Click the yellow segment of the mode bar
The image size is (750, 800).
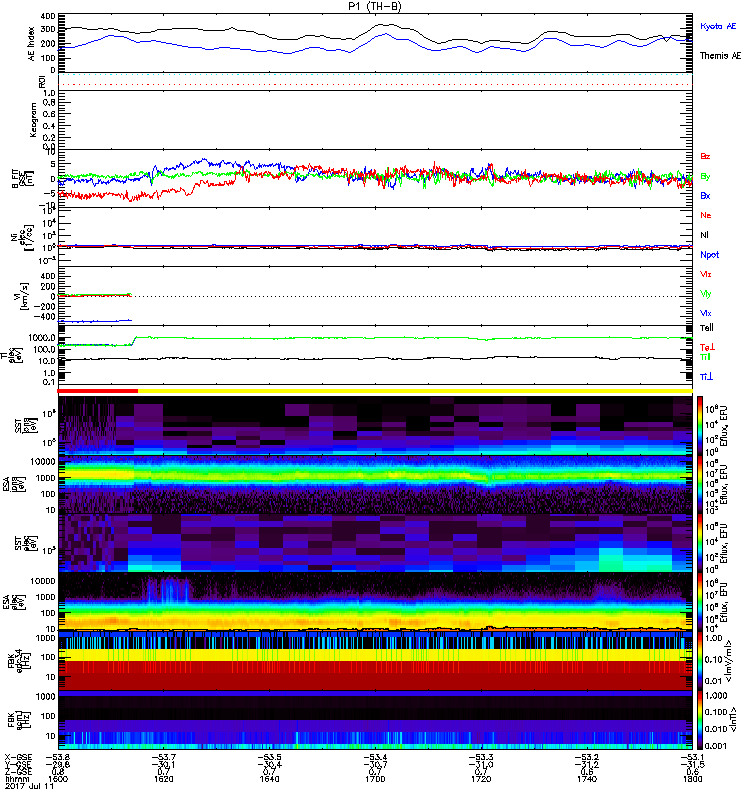click(x=415, y=391)
